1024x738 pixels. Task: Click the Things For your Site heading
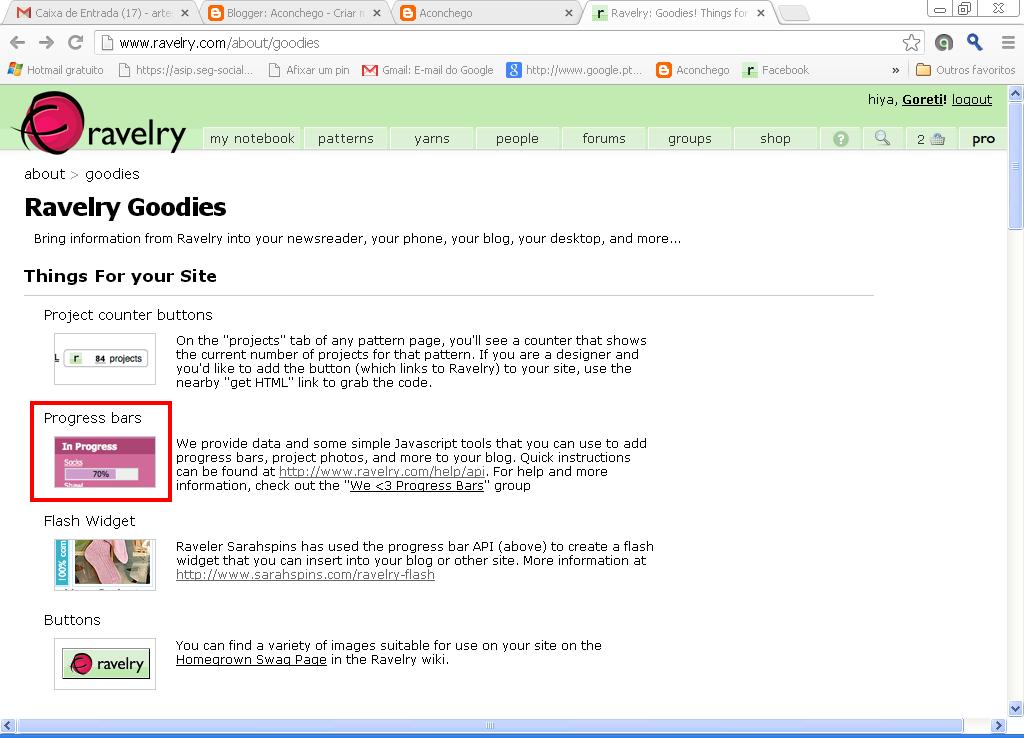120,276
